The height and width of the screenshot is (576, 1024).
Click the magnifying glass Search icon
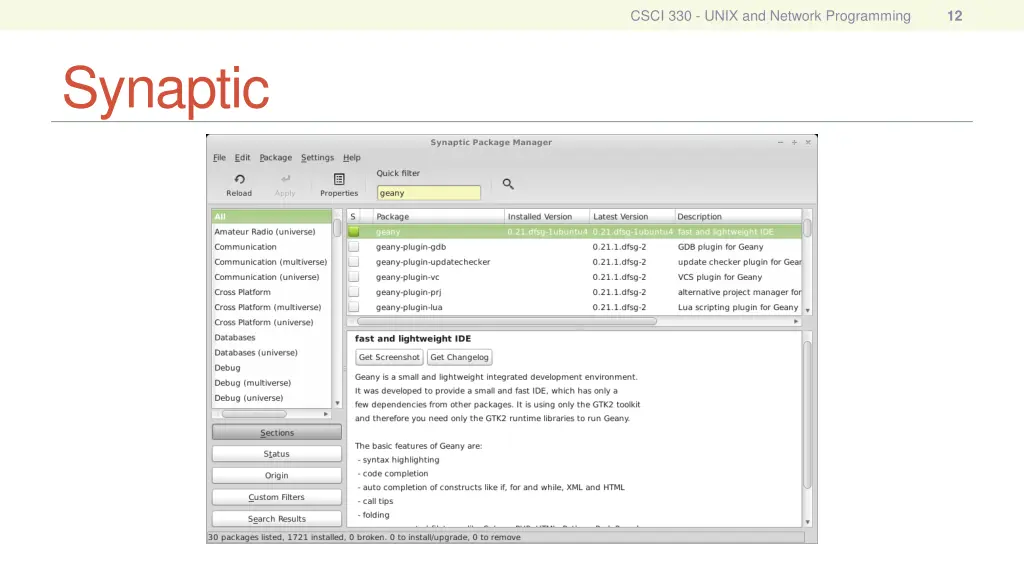(508, 184)
